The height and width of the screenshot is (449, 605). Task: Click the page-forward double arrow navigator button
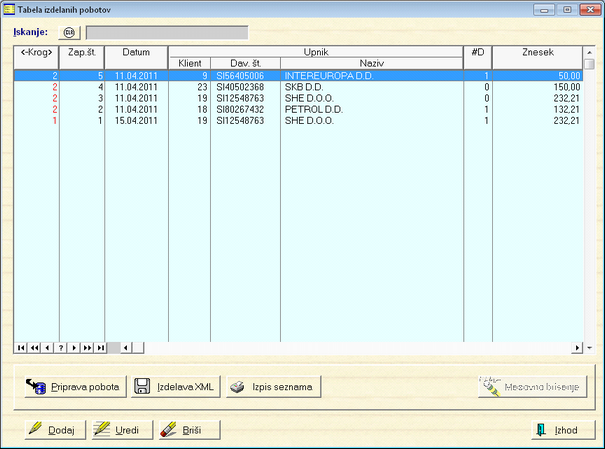(x=87, y=347)
